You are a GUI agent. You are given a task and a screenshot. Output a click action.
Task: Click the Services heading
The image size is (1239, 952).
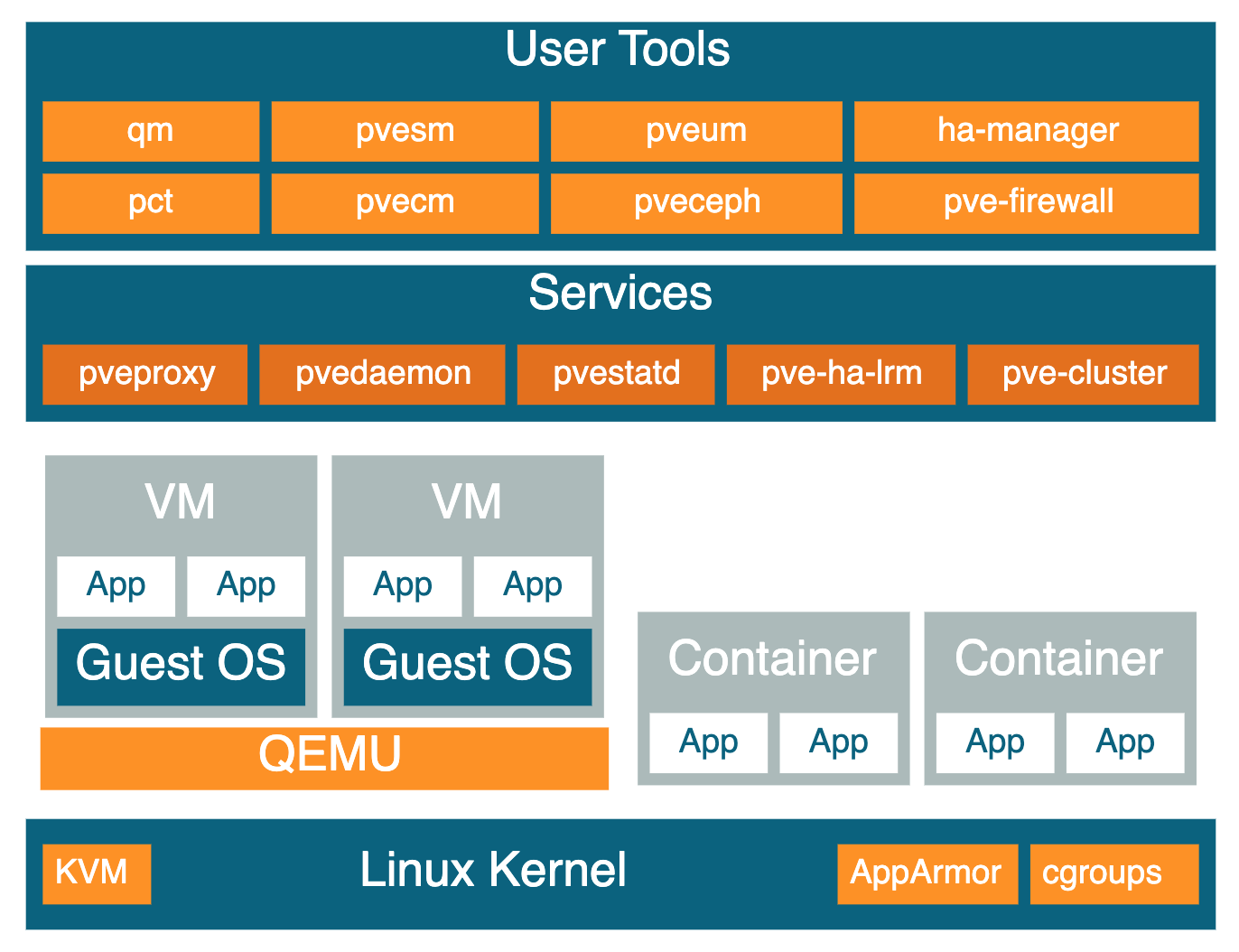tap(620, 293)
